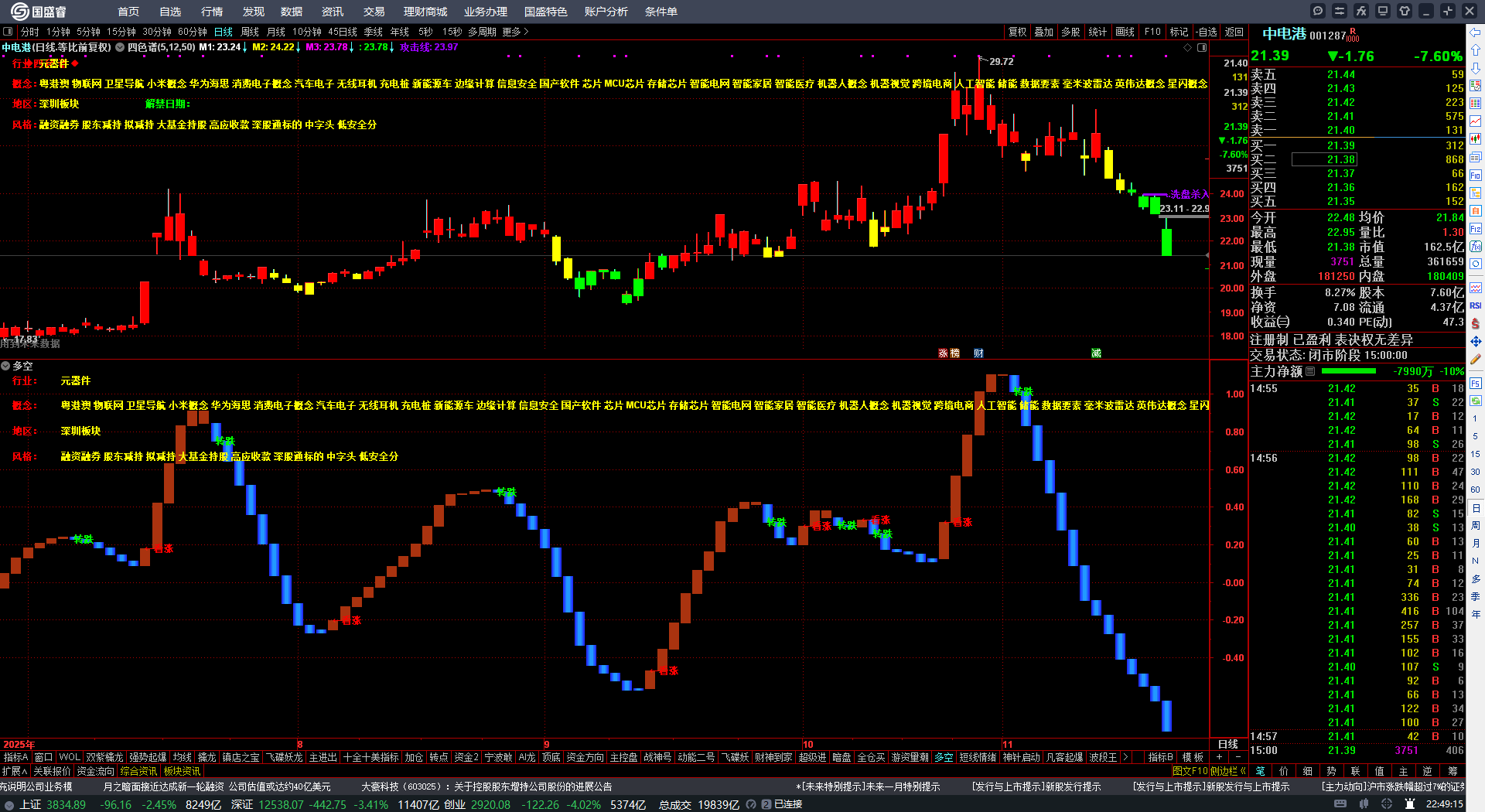The image size is (1485, 812).
Task: Open the message chat icon in title bar
Action: [x=1318, y=11]
